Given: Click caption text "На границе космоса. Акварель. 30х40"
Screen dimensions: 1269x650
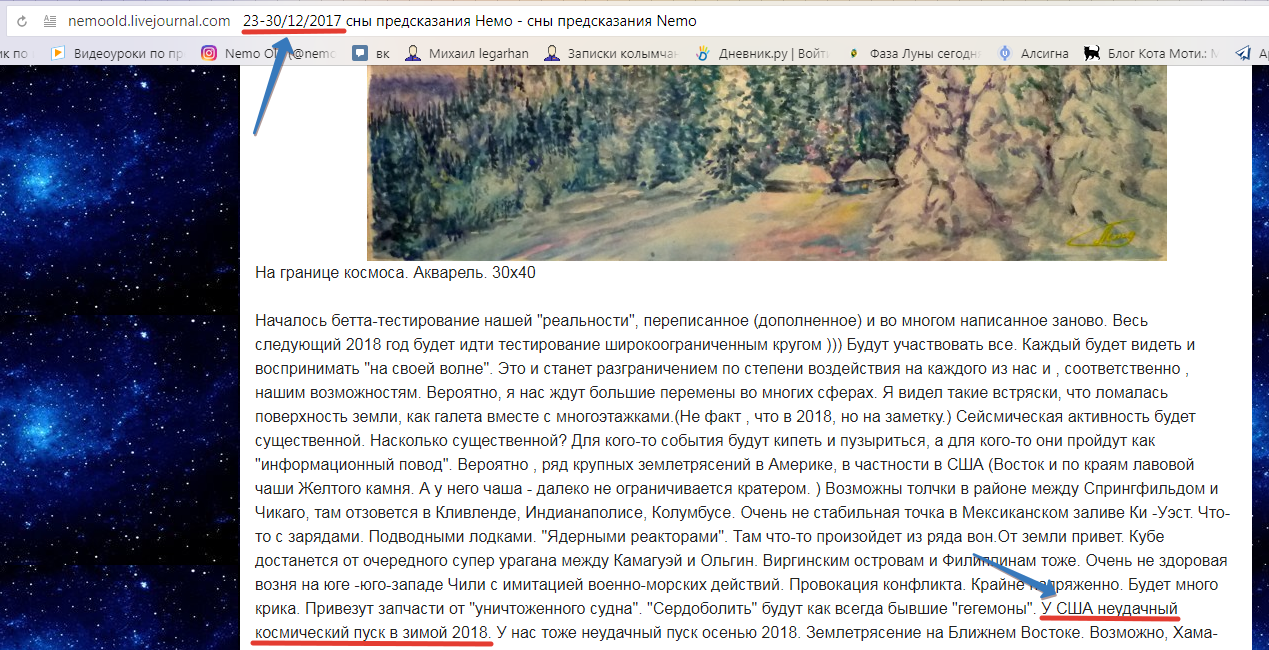Looking at the screenshot, I should pyautogui.click(x=396, y=273).
